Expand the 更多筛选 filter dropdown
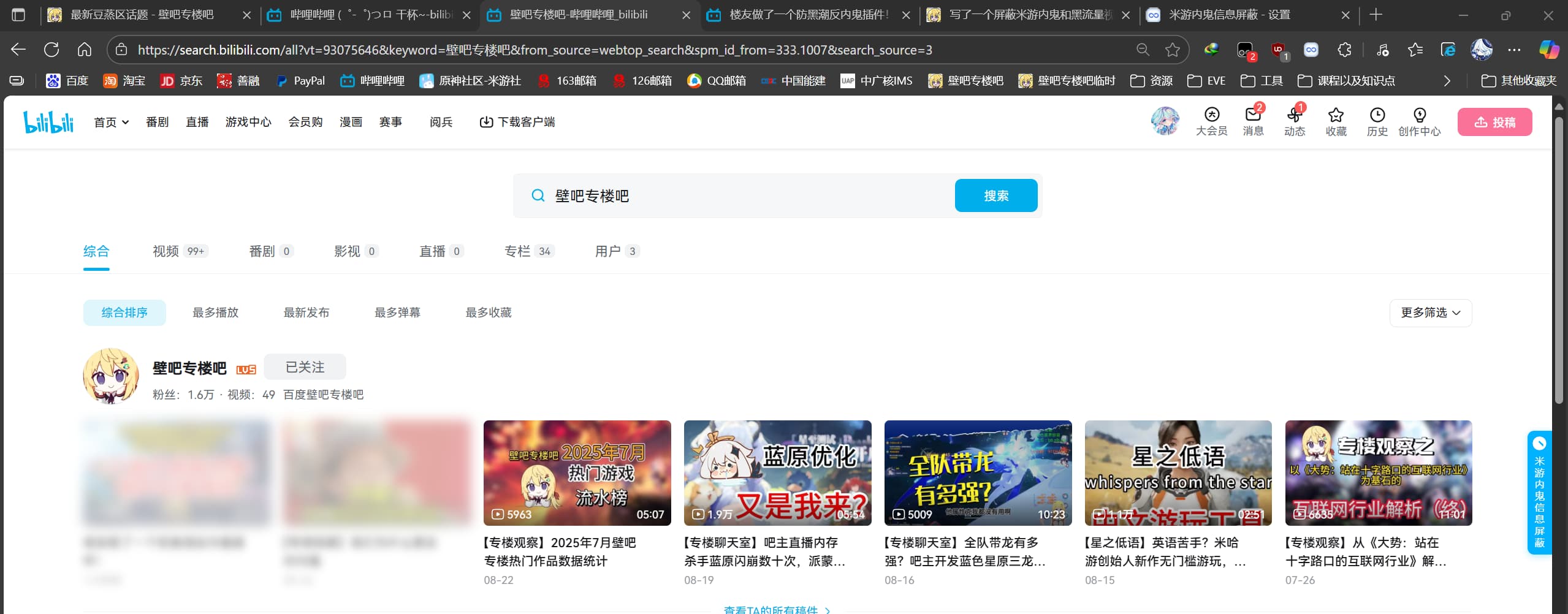This screenshot has height=614, width=1568. click(x=1430, y=313)
